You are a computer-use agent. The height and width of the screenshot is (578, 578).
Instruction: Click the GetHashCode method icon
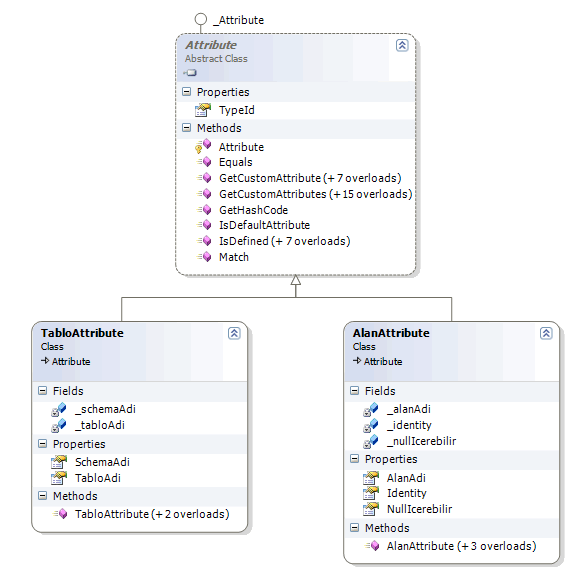tap(204, 210)
